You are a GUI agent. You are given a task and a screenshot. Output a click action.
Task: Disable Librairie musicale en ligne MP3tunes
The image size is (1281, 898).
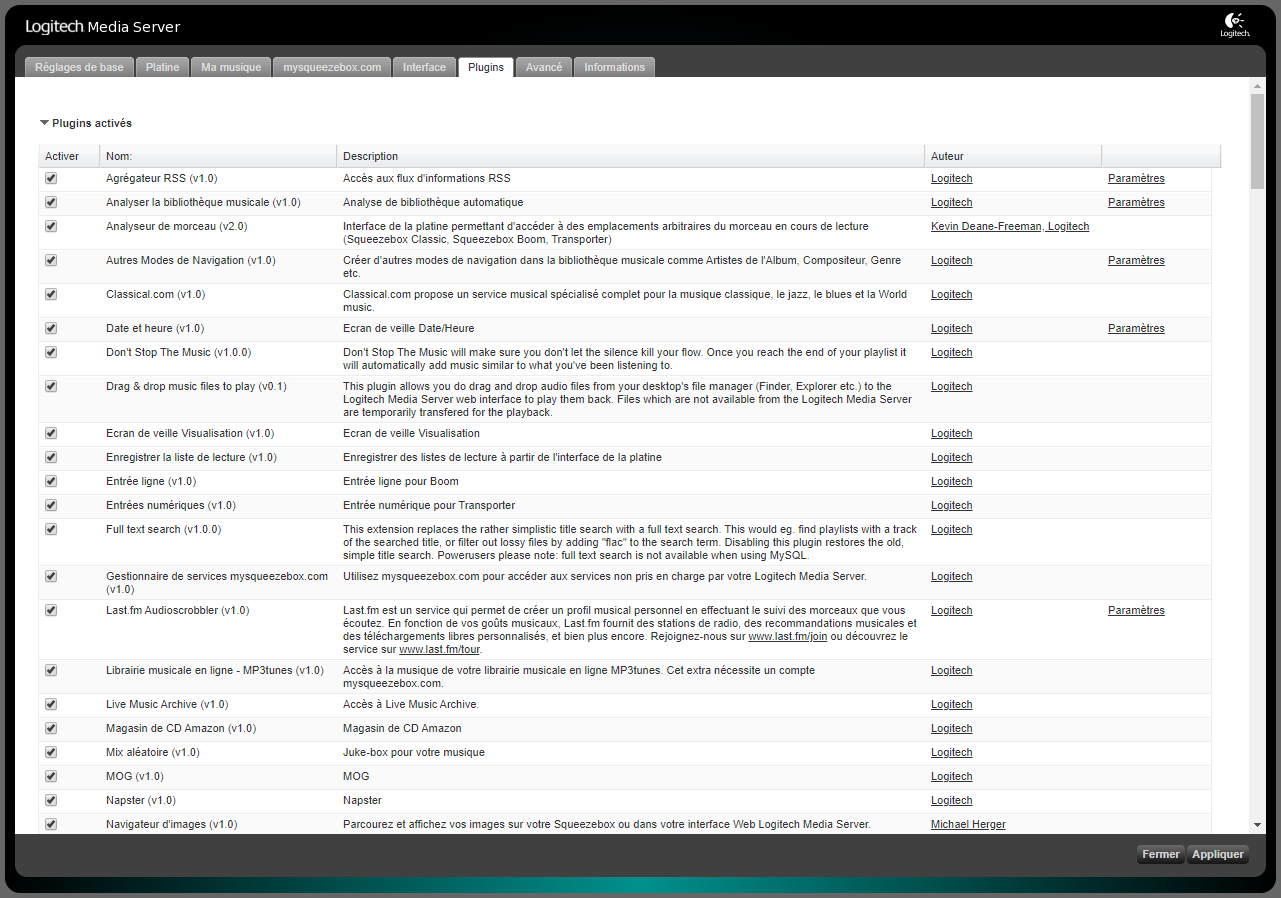[51, 670]
